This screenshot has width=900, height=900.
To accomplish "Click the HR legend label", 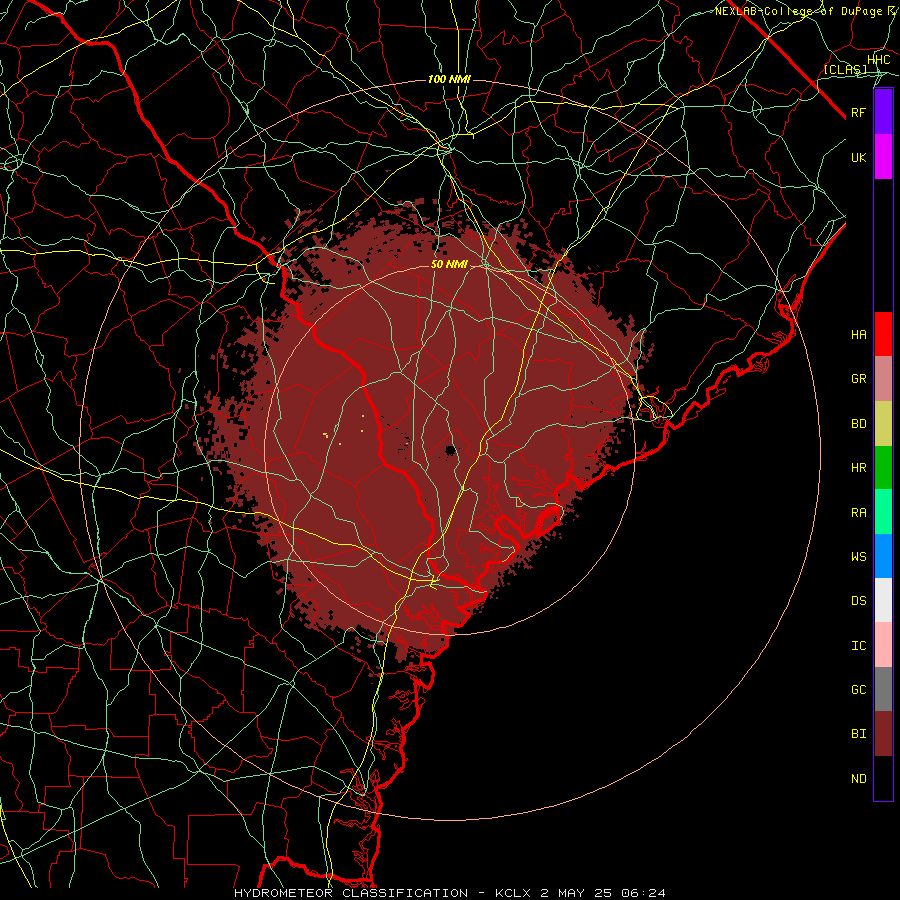I will (858, 468).
